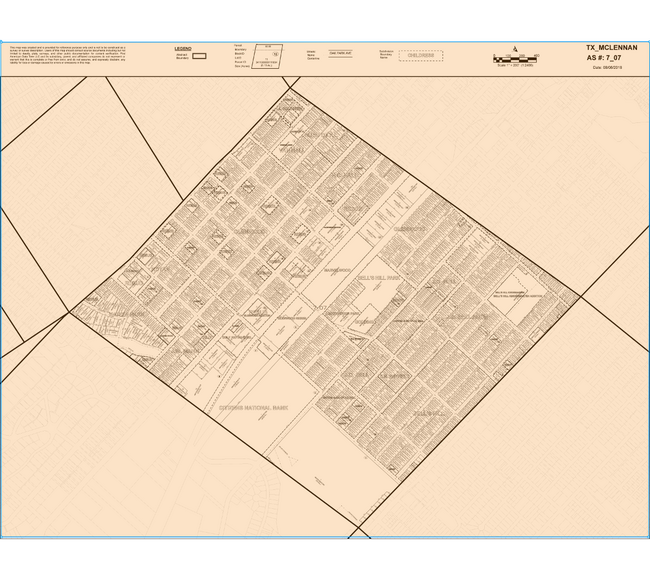
Task: Click the large vacant parcel below Citizens National Bank
Action: [330, 450]
